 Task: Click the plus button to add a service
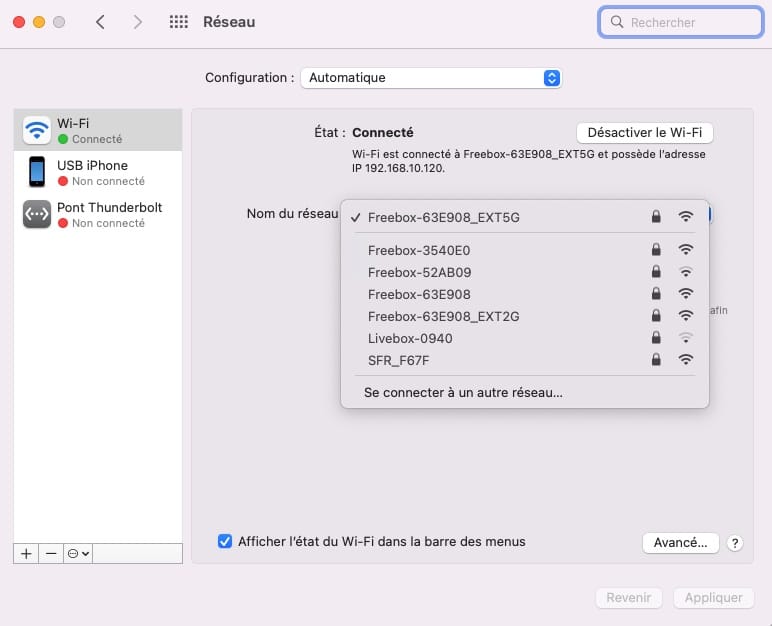coord(26,553)
